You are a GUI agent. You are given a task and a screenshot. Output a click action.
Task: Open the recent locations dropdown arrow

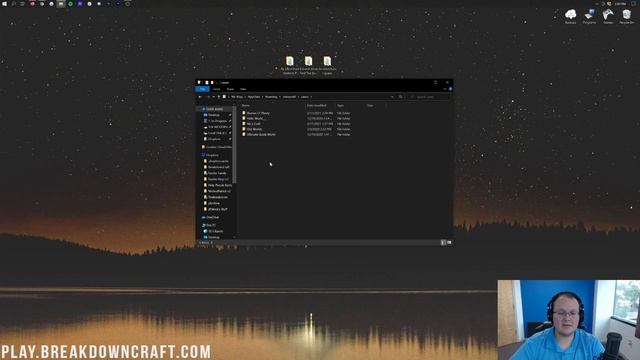213,97
